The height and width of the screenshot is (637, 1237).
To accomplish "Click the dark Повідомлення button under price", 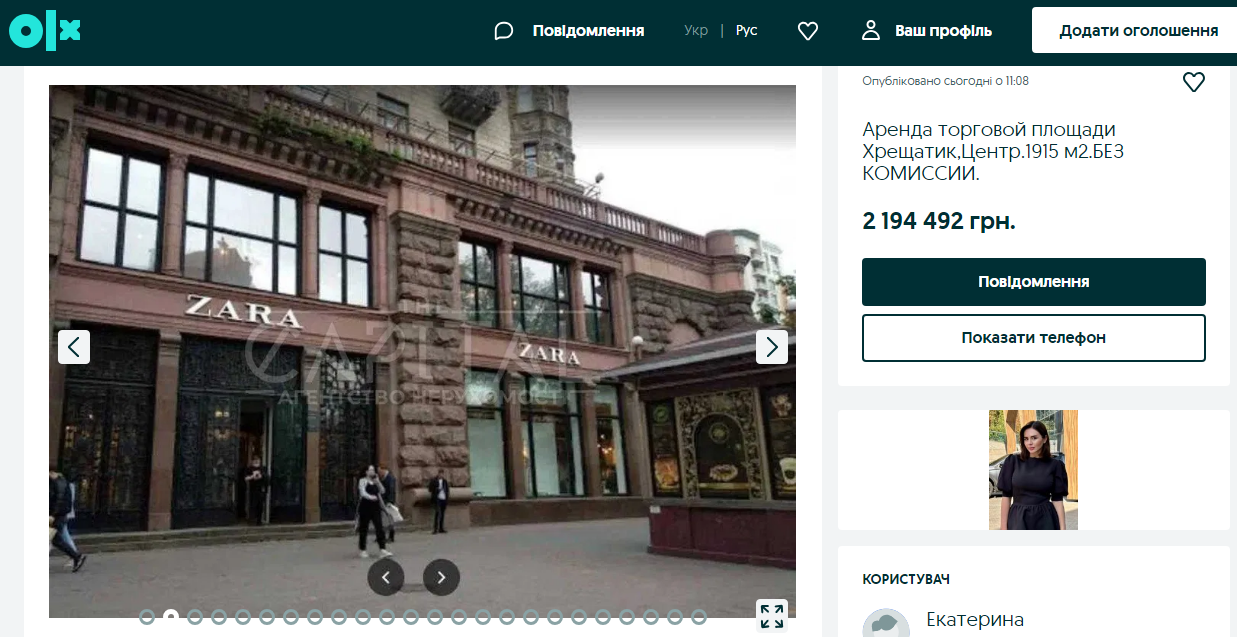I will 1033,282.
